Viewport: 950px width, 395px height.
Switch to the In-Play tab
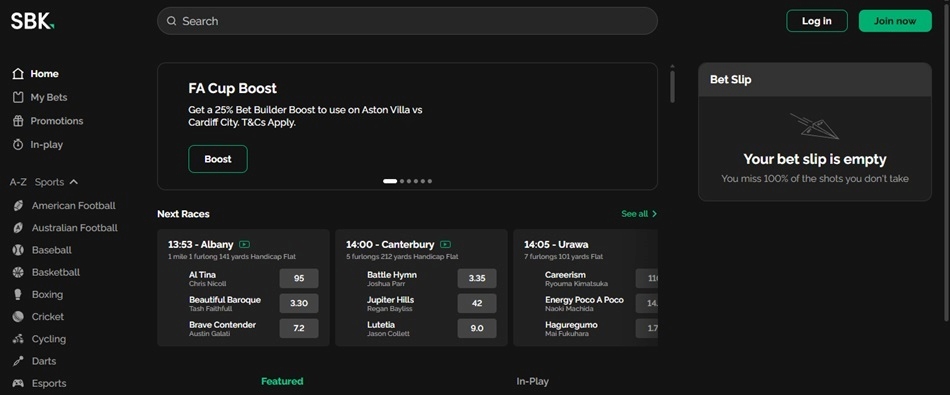click(x=533, y=381)
